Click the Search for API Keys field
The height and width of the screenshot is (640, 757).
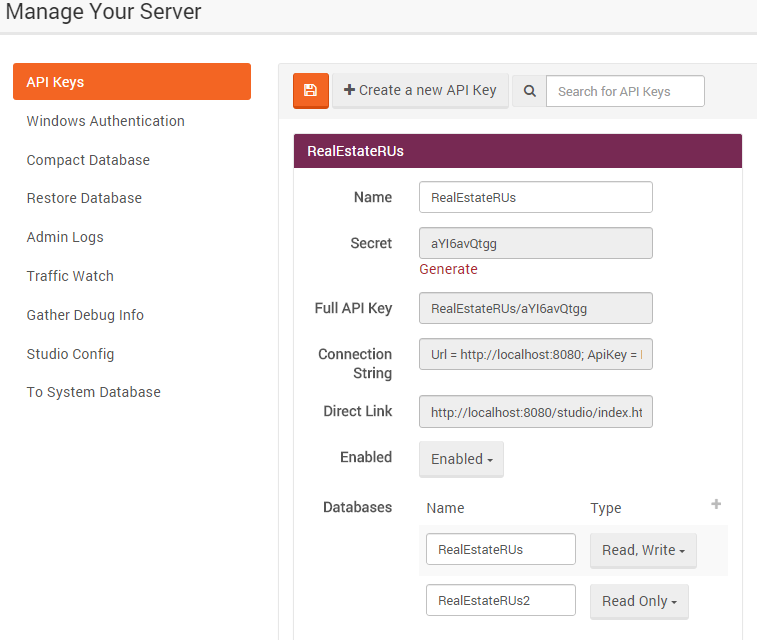point(625,91)
